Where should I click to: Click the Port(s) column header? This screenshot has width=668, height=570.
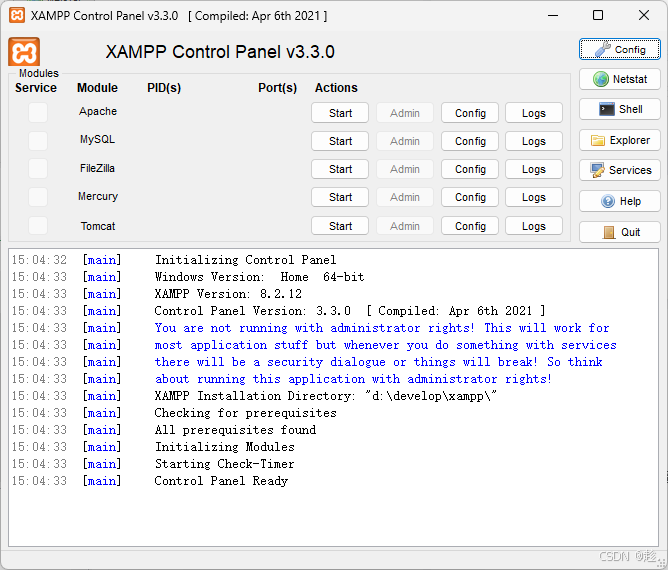277,88
